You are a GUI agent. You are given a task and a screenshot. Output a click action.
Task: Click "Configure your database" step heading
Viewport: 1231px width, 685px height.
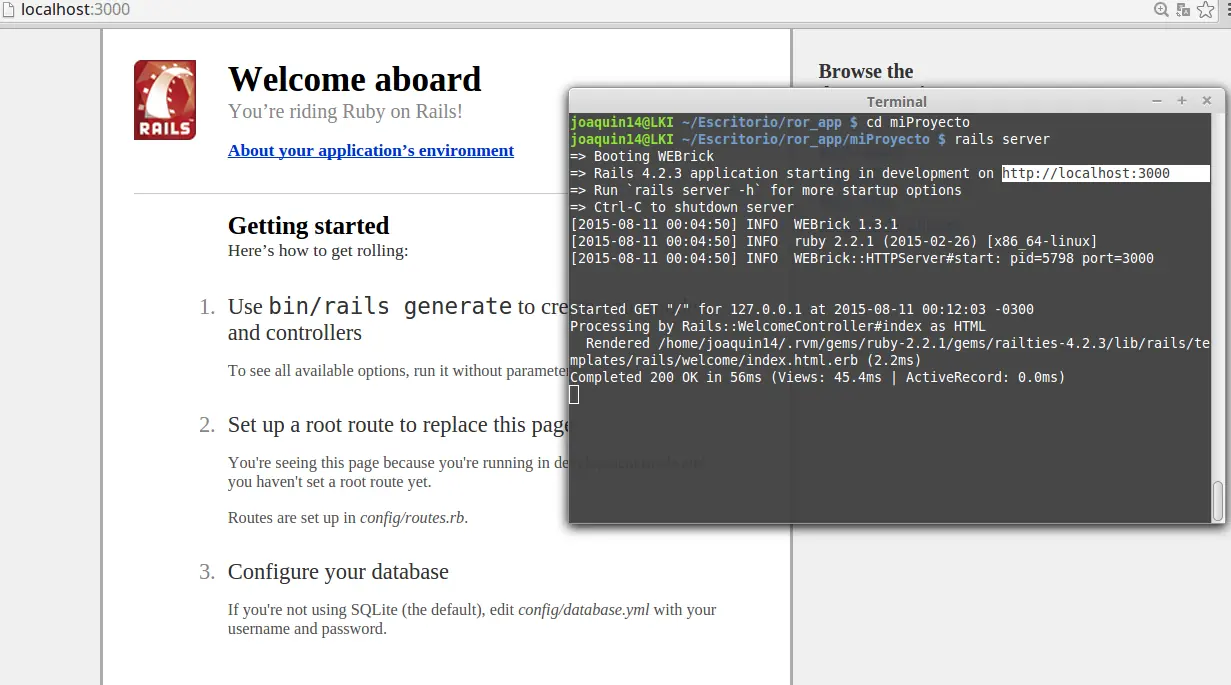coord(338,572)
